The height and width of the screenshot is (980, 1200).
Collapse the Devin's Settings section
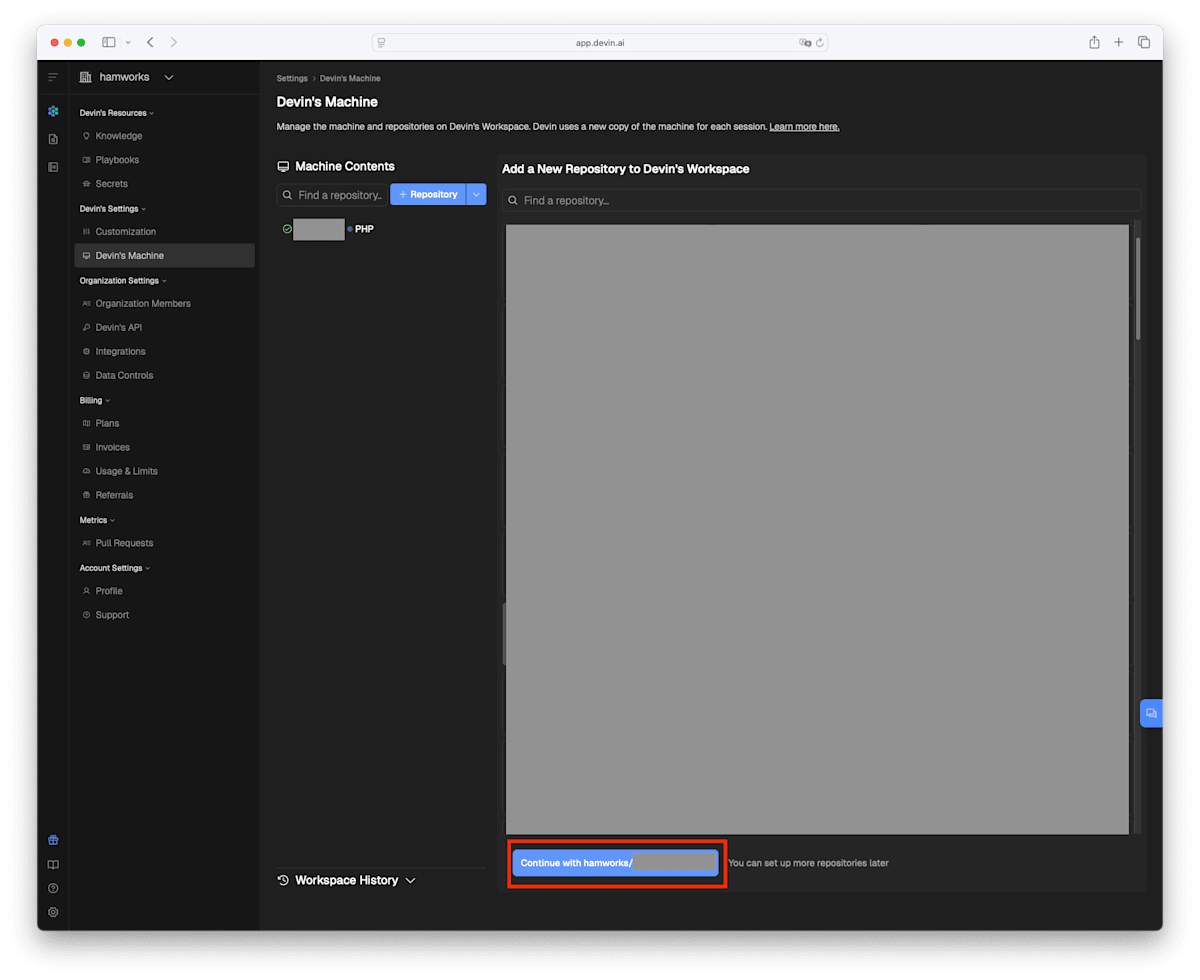(x=113, y=209)
